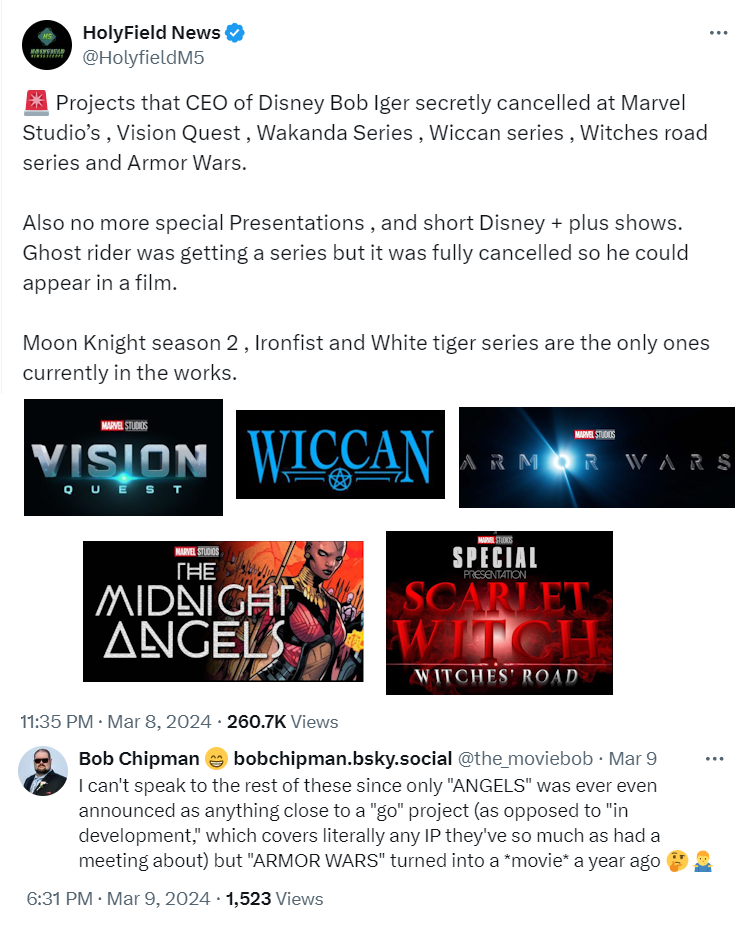Screen dimensions: 745x938
Task: Click the blue verified badge
Action: click(x=235, y=33)
